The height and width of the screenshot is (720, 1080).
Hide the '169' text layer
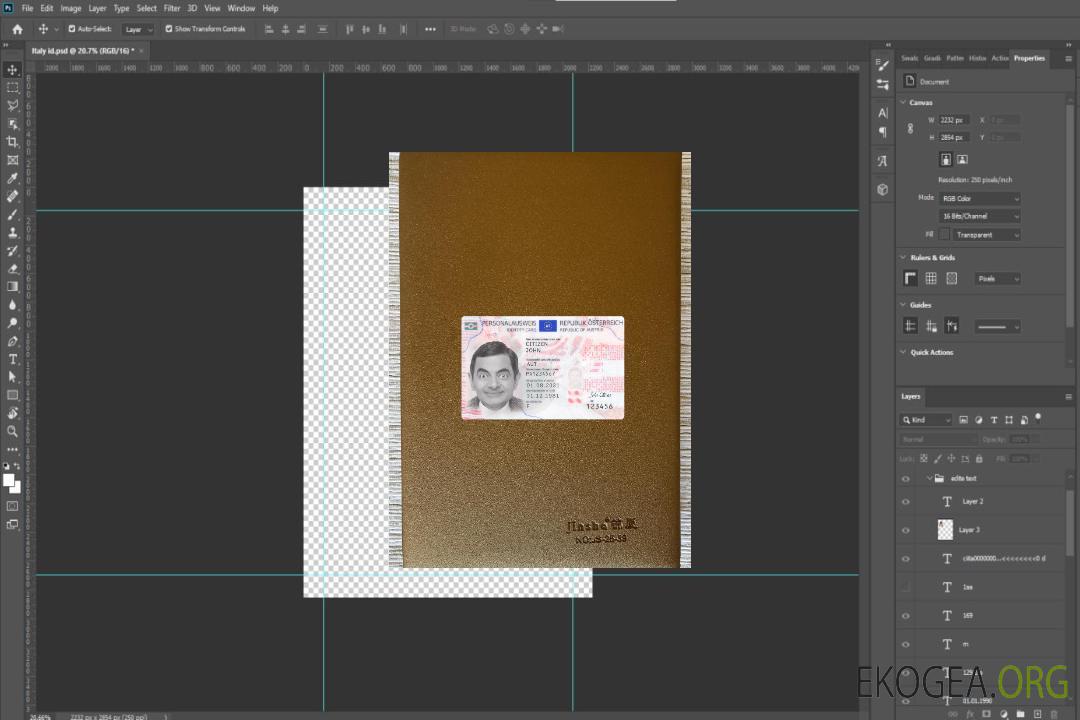tap(906, 616)
